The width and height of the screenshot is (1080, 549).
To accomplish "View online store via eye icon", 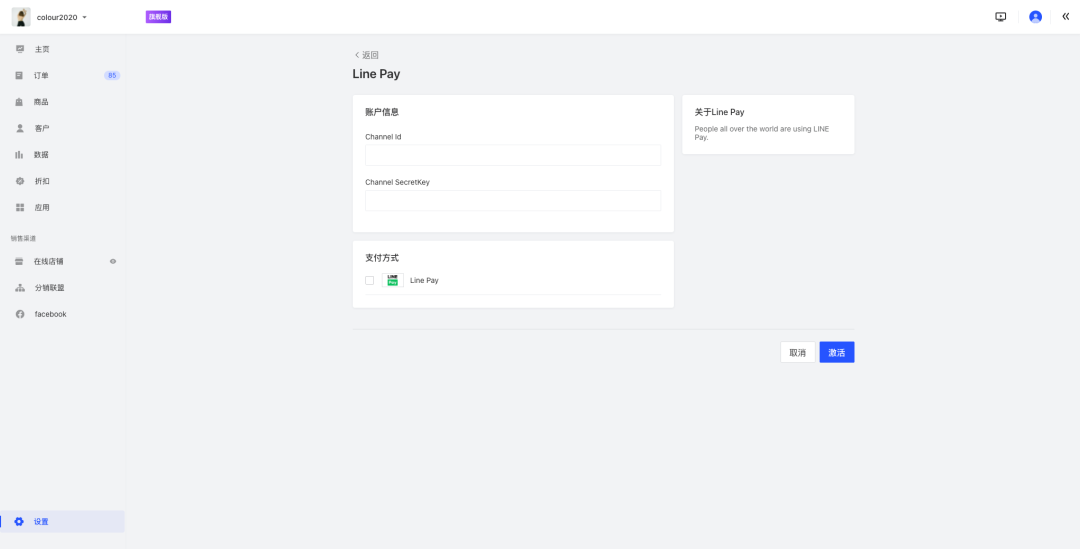I will [113, 261].
